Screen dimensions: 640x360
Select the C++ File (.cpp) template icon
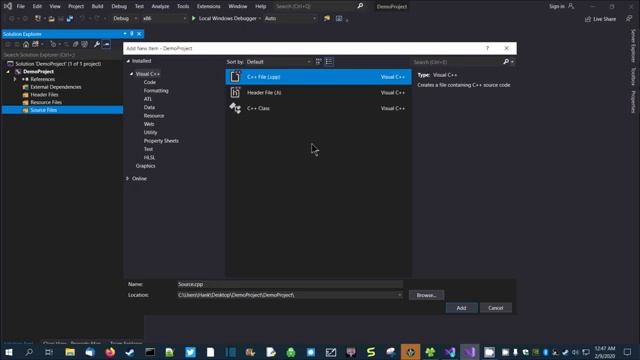(235, 77)
